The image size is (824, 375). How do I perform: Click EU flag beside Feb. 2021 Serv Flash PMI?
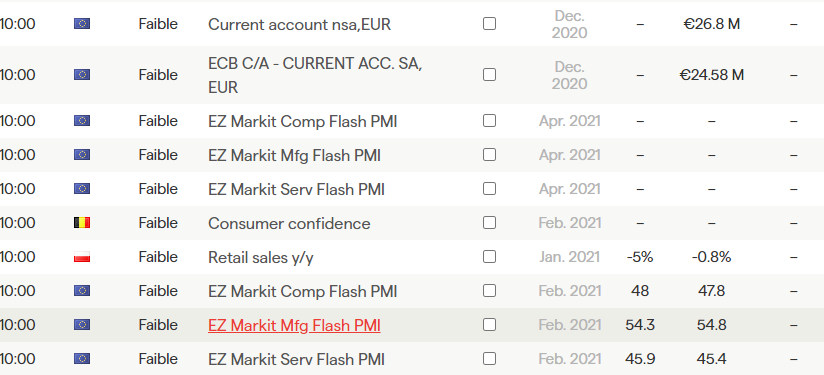click(82, 359)
